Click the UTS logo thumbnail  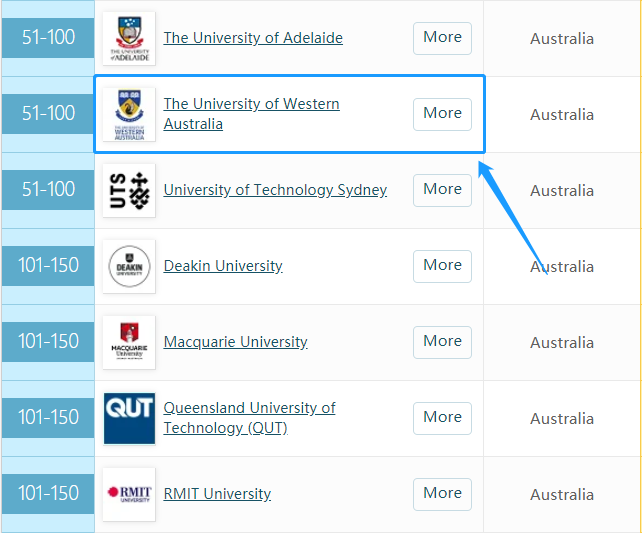click(x=129, y=190)
